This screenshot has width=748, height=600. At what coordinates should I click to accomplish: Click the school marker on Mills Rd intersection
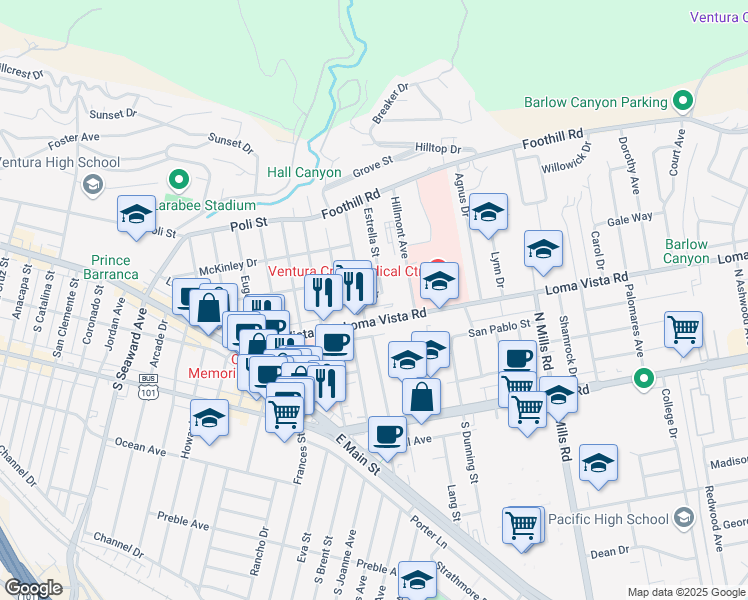pyautogui.click(x=559, y=399)
